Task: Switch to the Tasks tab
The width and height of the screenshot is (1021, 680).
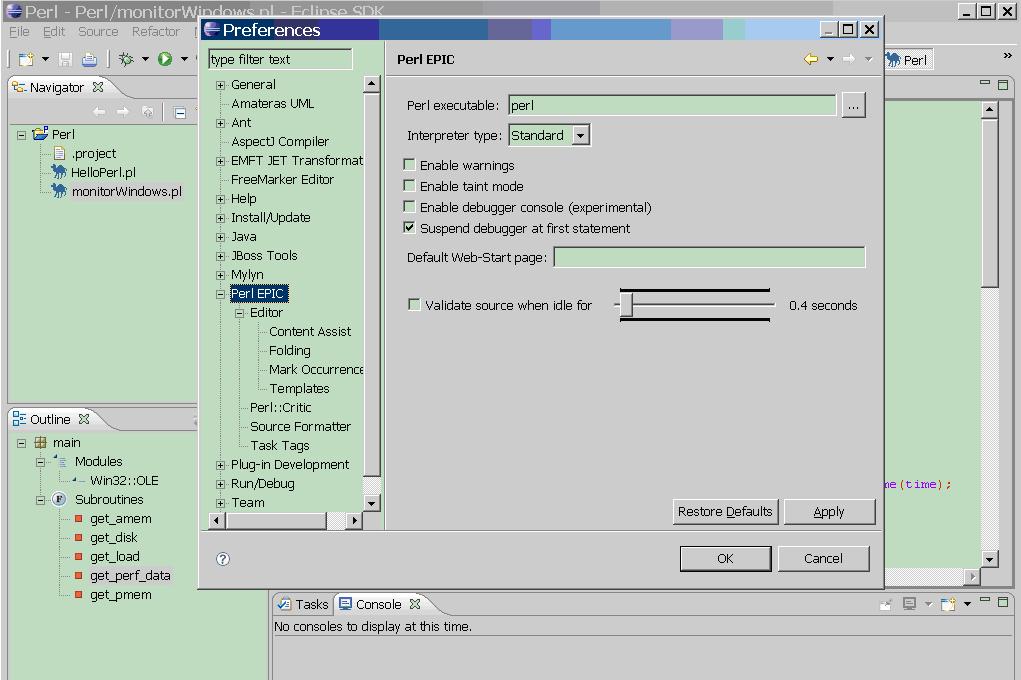Action: pos(303,604)
